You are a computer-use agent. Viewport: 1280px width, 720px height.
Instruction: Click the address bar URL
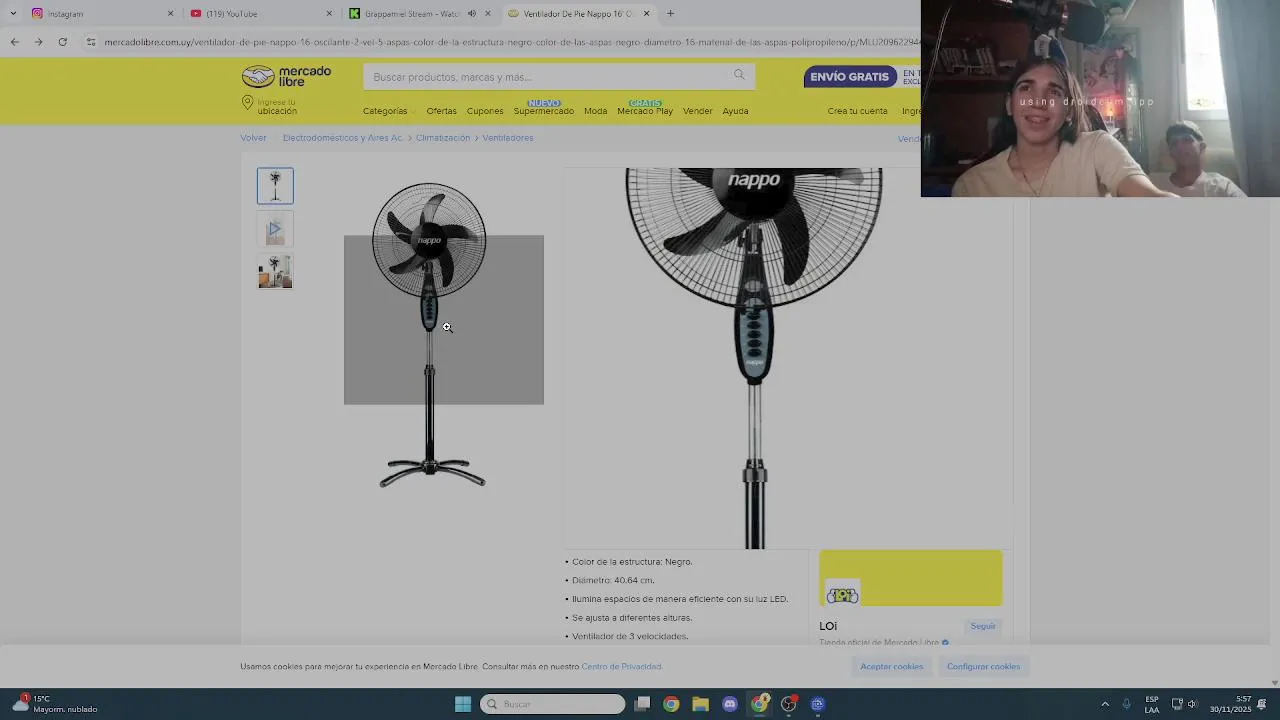coord(510,42)
